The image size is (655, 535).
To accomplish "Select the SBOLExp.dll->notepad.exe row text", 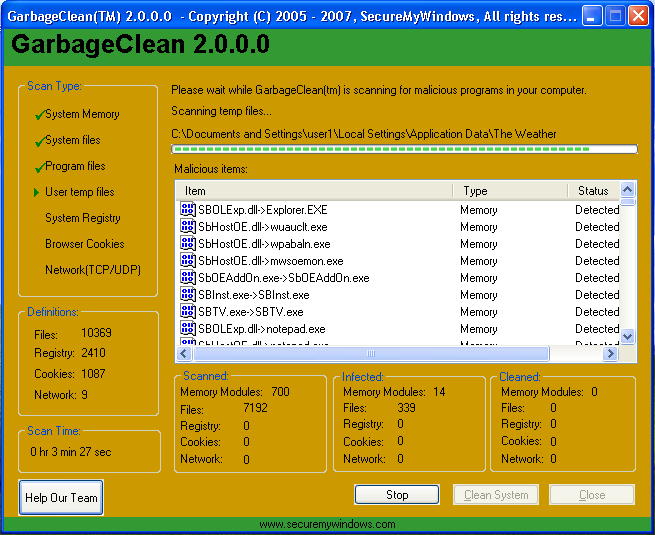I will (x=262, y=329).
